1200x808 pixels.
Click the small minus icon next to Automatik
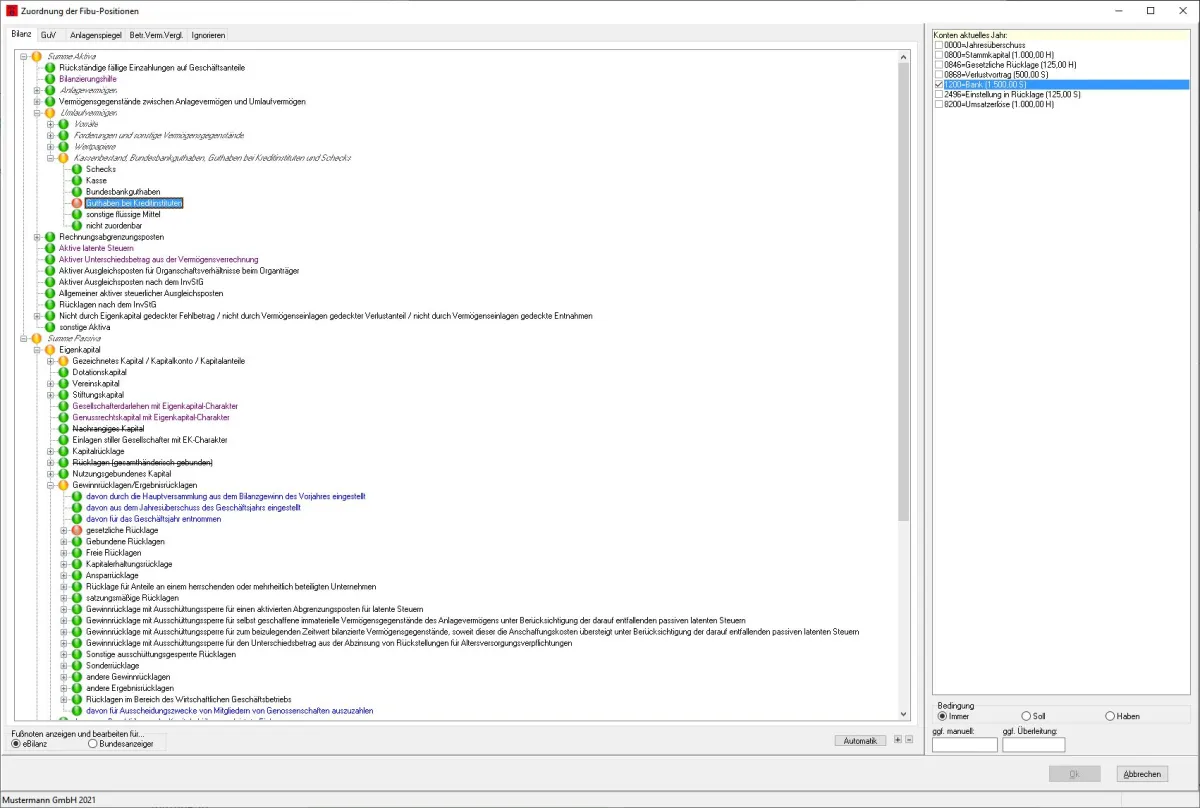pyautogui.click(x=908, y=740)
